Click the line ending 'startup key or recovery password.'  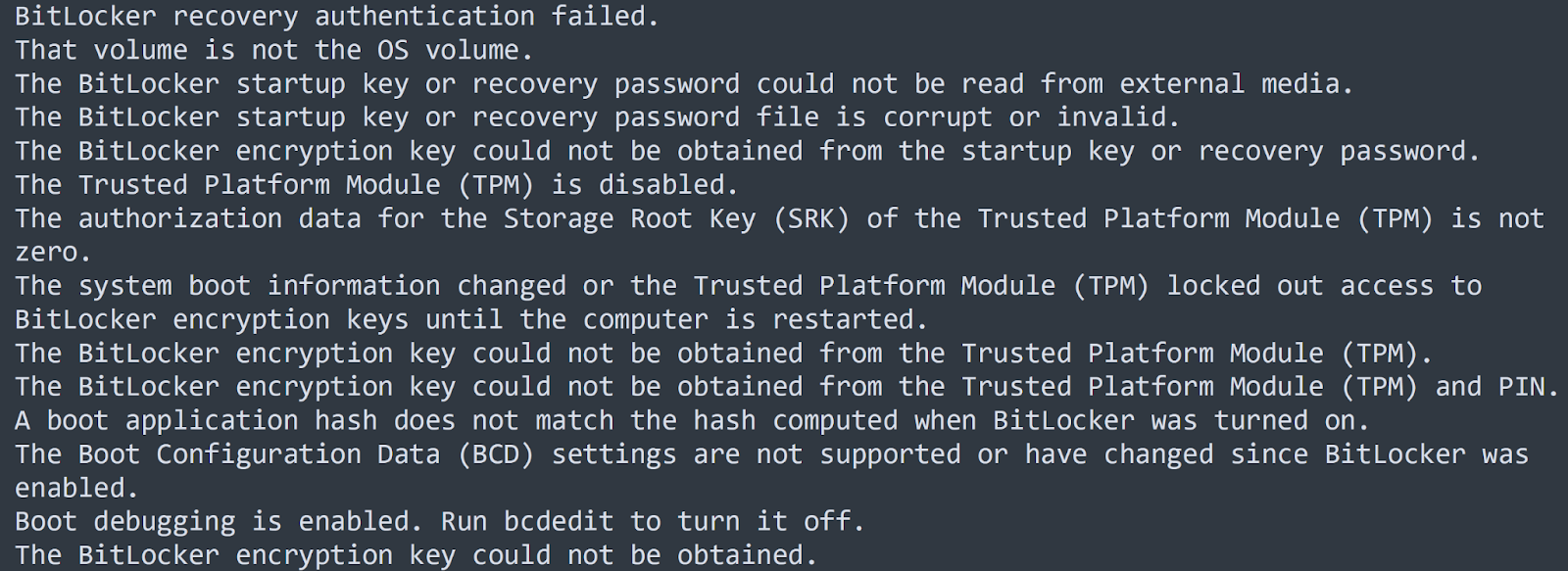pos(747,151)
